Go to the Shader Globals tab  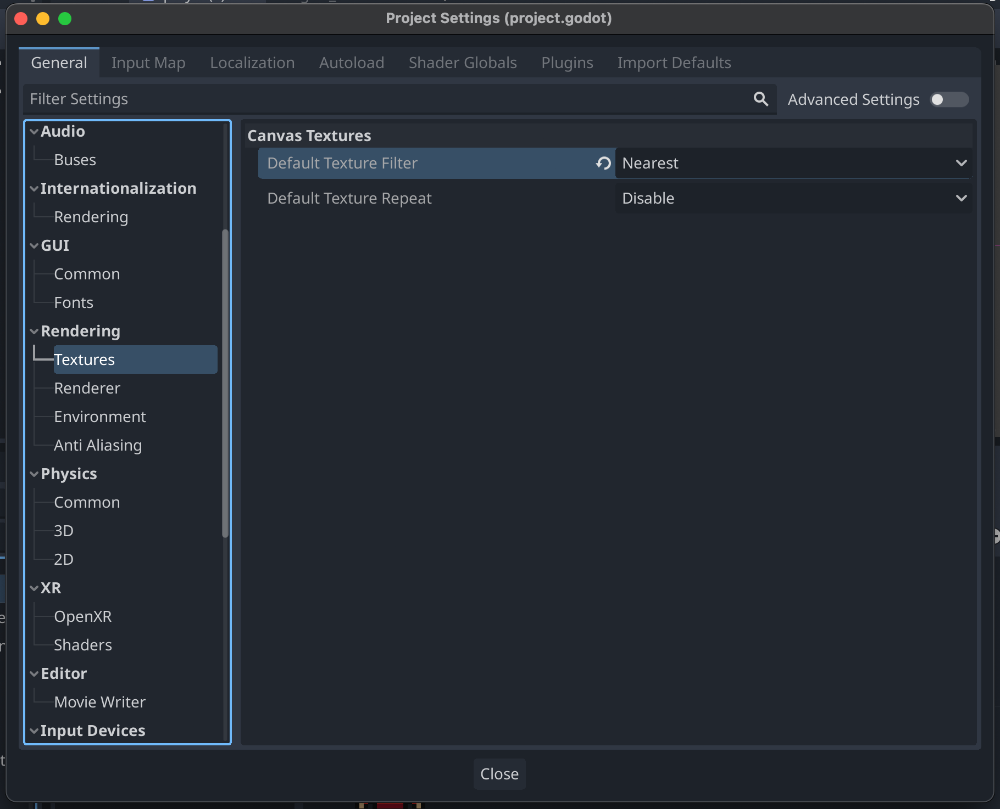pyautogui.click(x=462, y=62)
